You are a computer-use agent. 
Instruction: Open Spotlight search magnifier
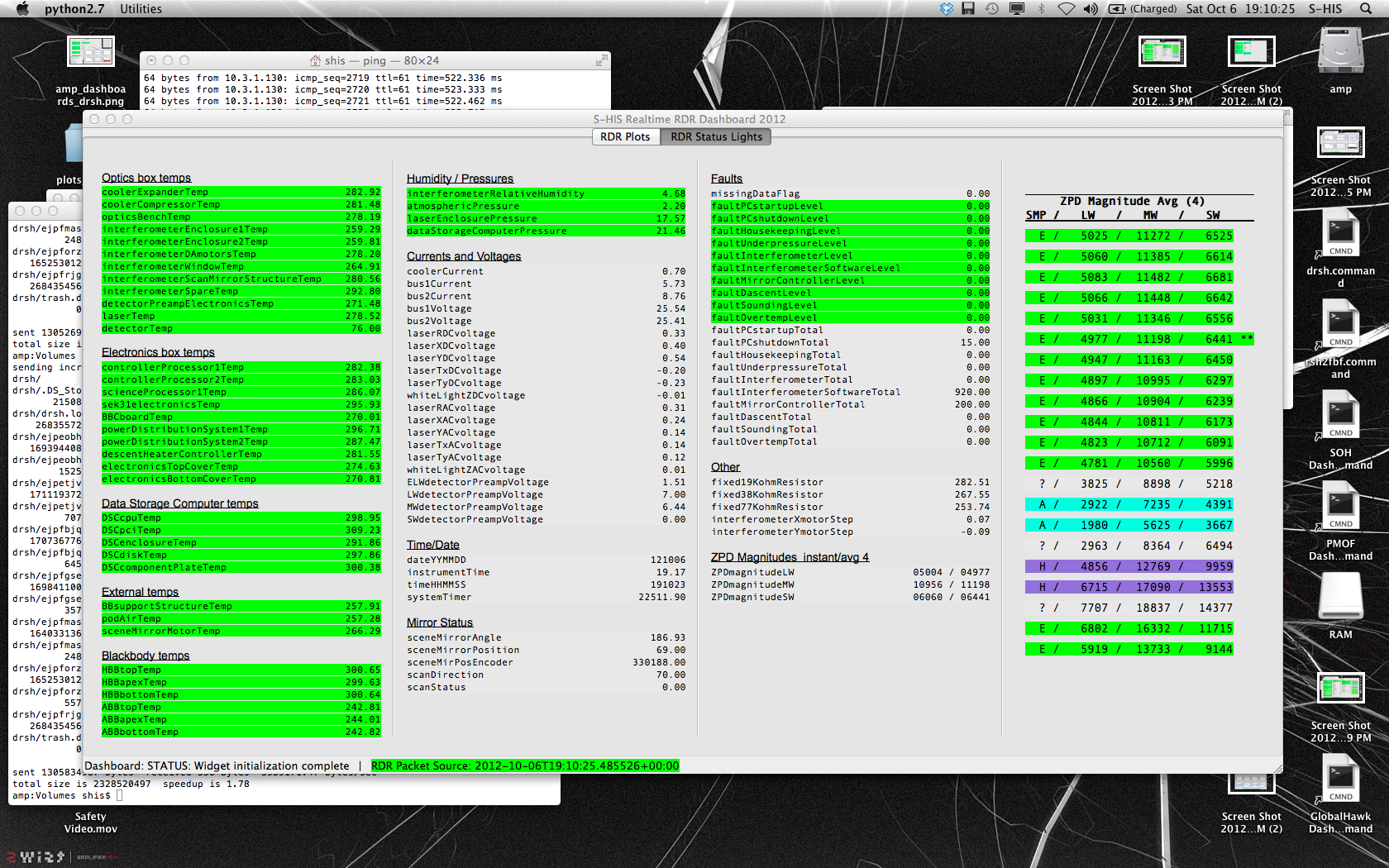pyautogui.click(x=1366, y=9)
